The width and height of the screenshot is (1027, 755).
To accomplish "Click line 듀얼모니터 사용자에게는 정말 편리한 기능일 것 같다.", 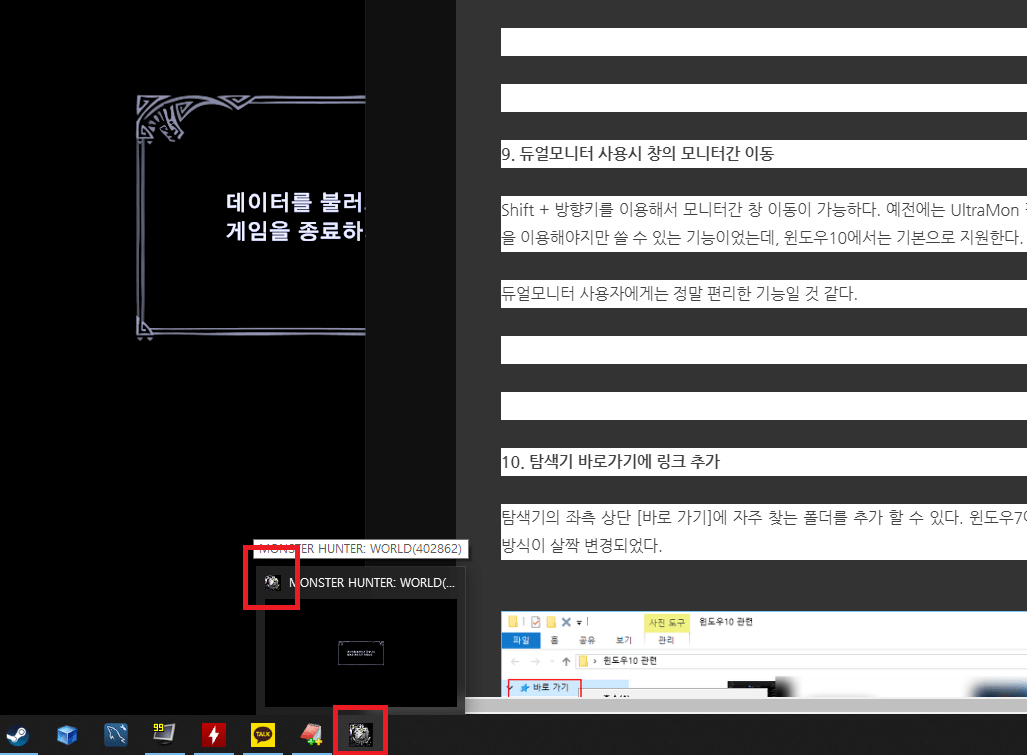I will click(679, 293).
